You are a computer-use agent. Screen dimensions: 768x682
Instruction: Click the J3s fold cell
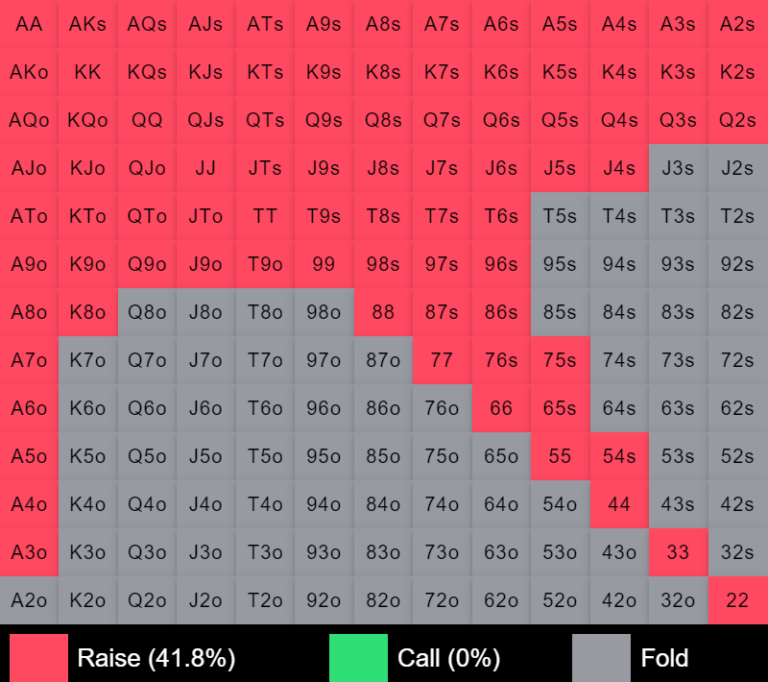point(678,168)
